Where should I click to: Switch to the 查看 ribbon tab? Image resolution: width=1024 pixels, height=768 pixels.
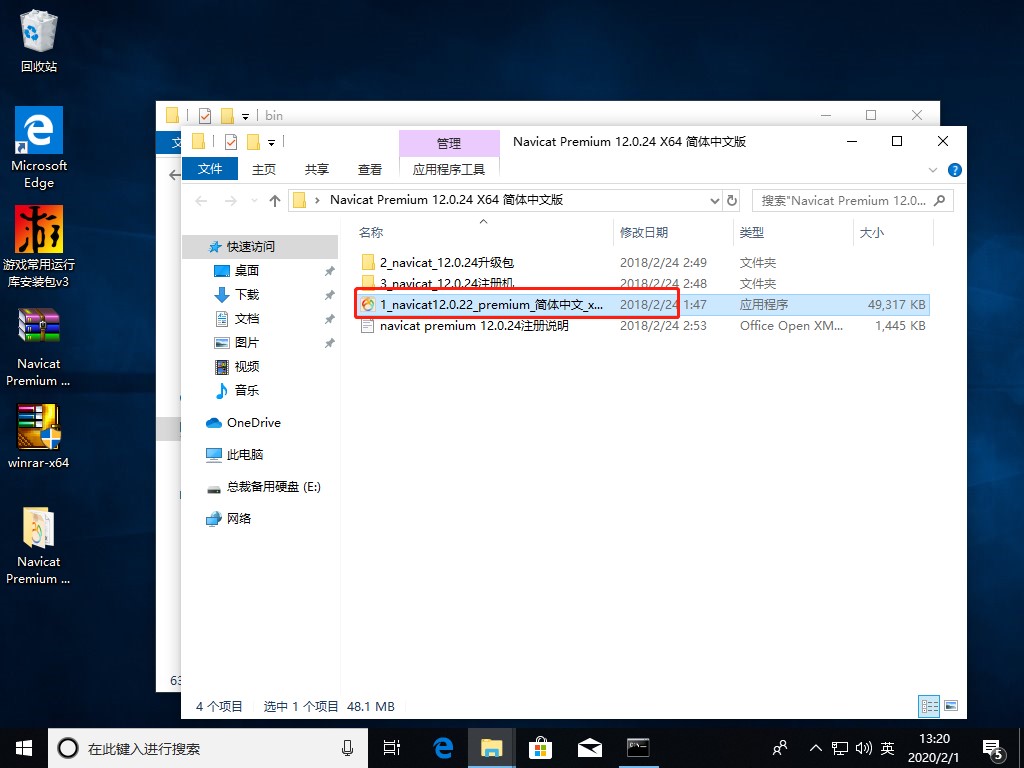(x=370, y=169)
